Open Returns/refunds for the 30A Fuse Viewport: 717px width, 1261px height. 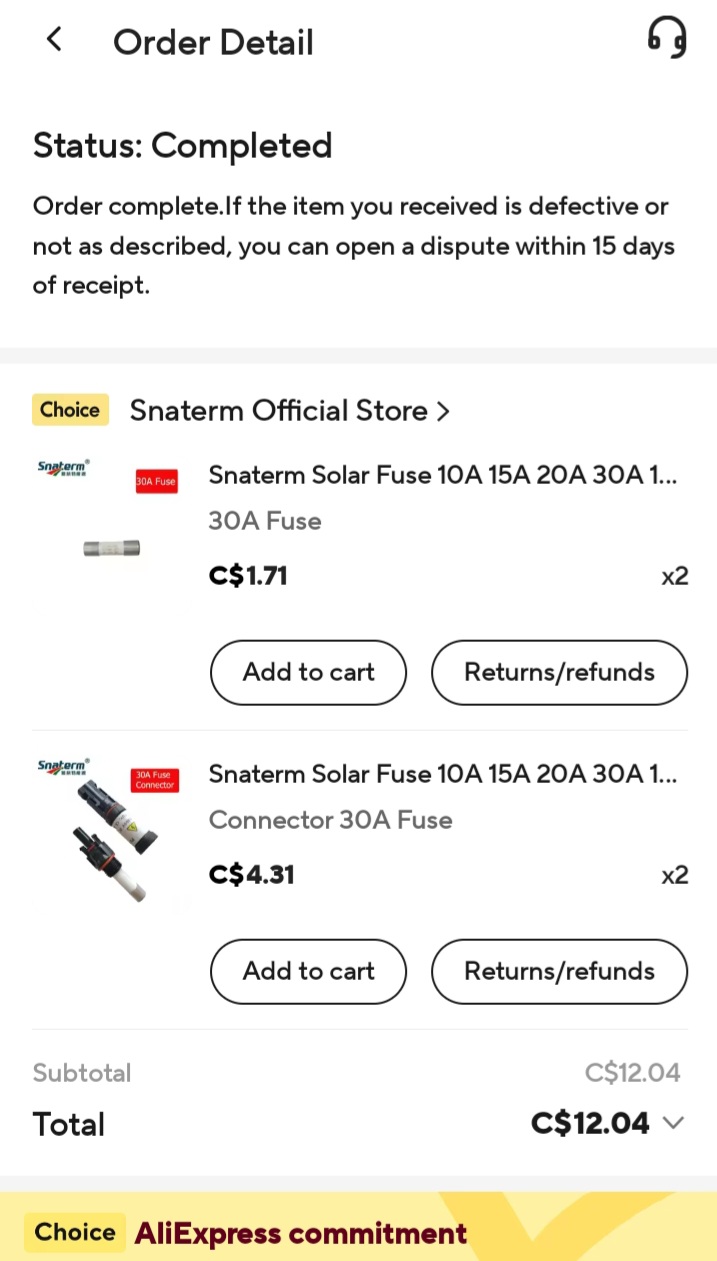coord(559,672)
